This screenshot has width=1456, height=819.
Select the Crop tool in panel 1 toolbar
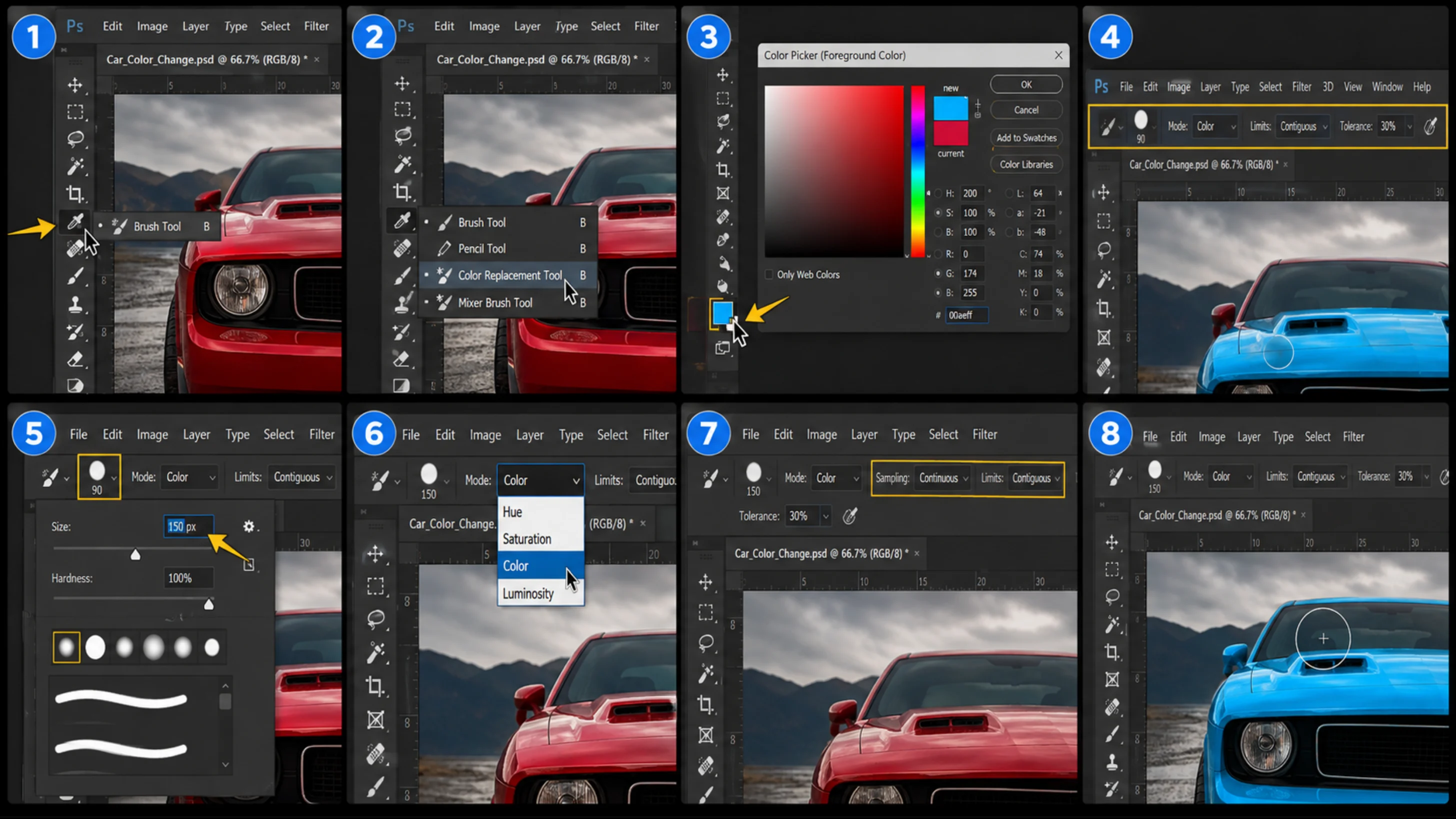coord(74,194)
